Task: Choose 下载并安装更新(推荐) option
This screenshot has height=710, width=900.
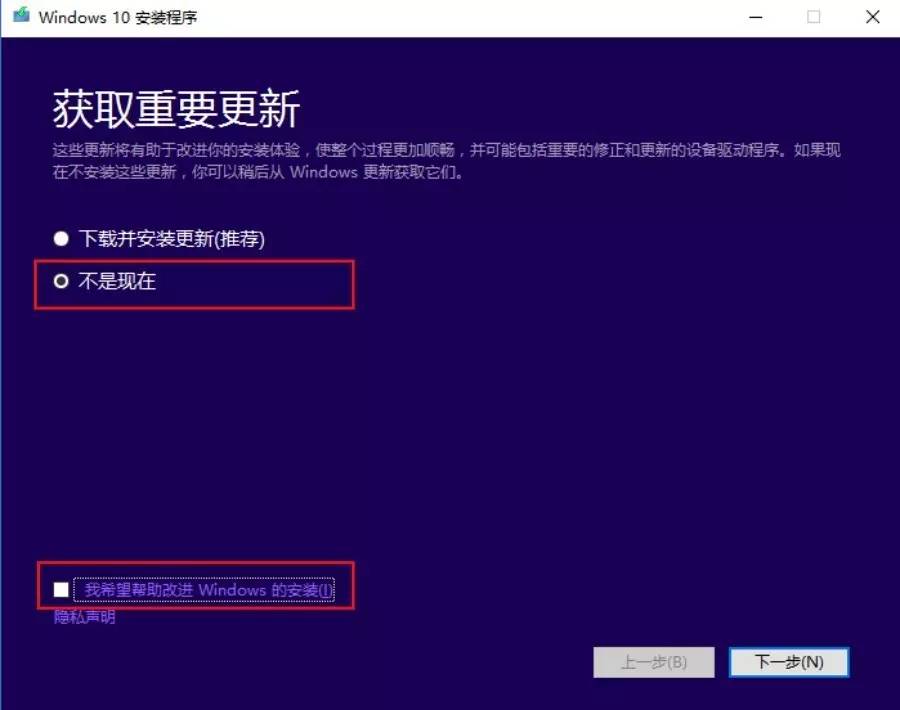Action: [x=59, y=239]
